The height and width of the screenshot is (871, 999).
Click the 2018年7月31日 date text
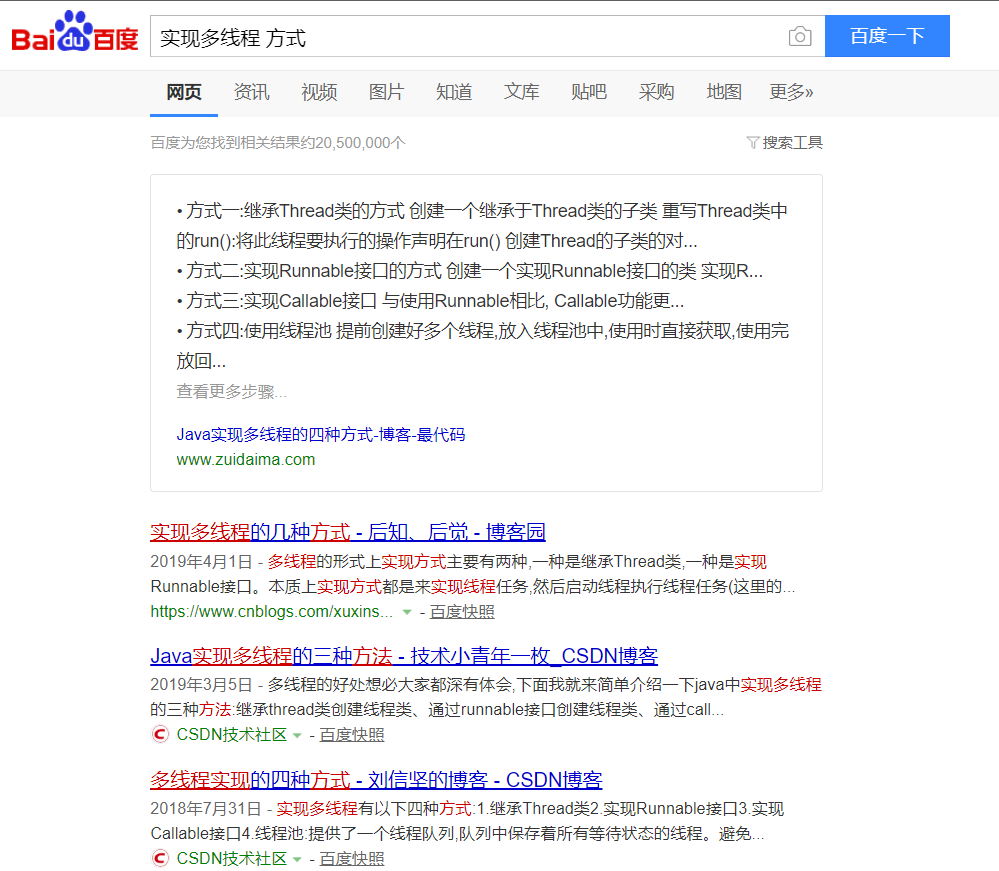coord(206,809)
